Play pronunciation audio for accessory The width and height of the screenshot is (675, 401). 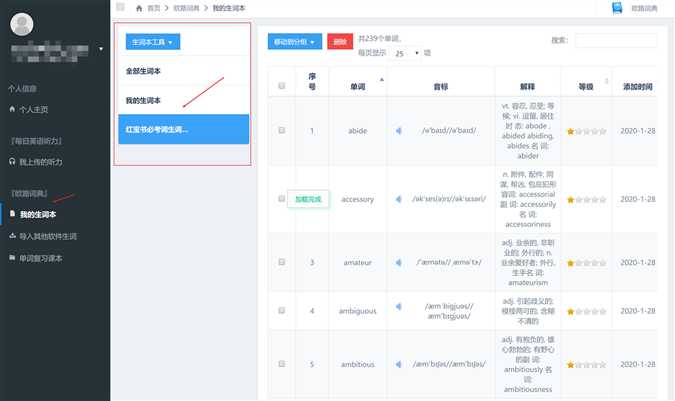(x=399, y=199)
